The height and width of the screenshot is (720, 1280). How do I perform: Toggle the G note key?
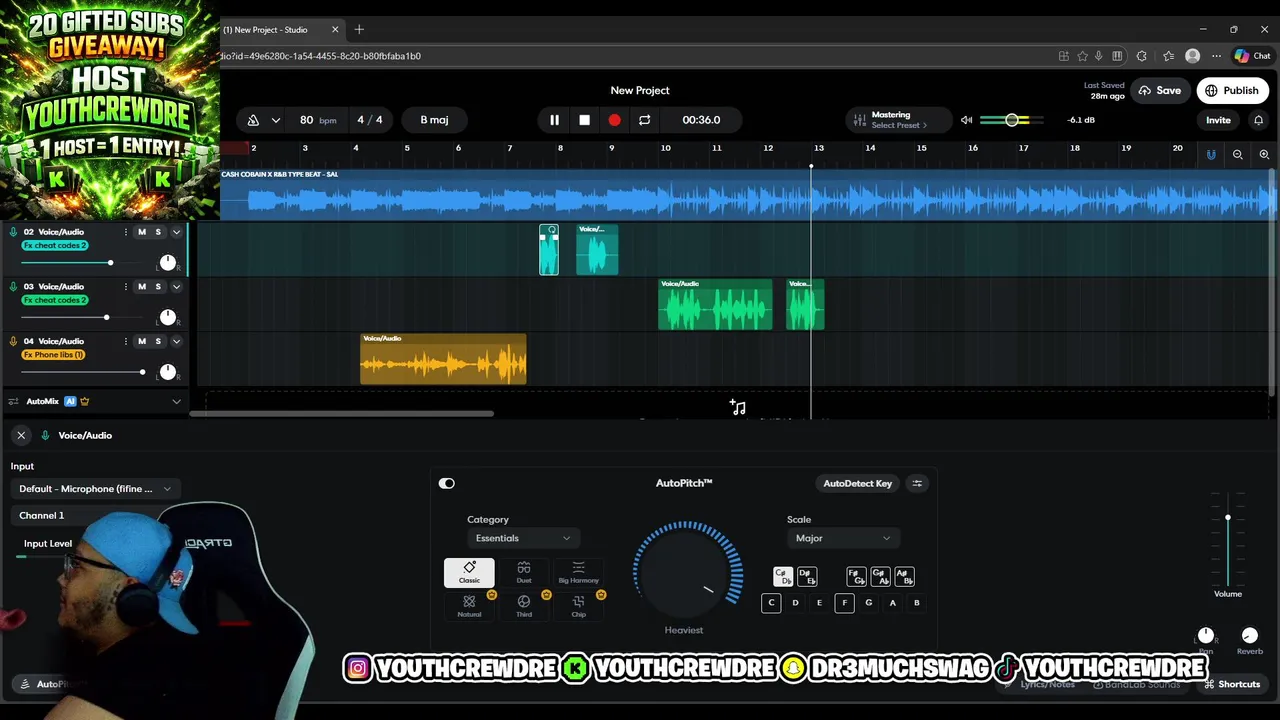(868, 603)
